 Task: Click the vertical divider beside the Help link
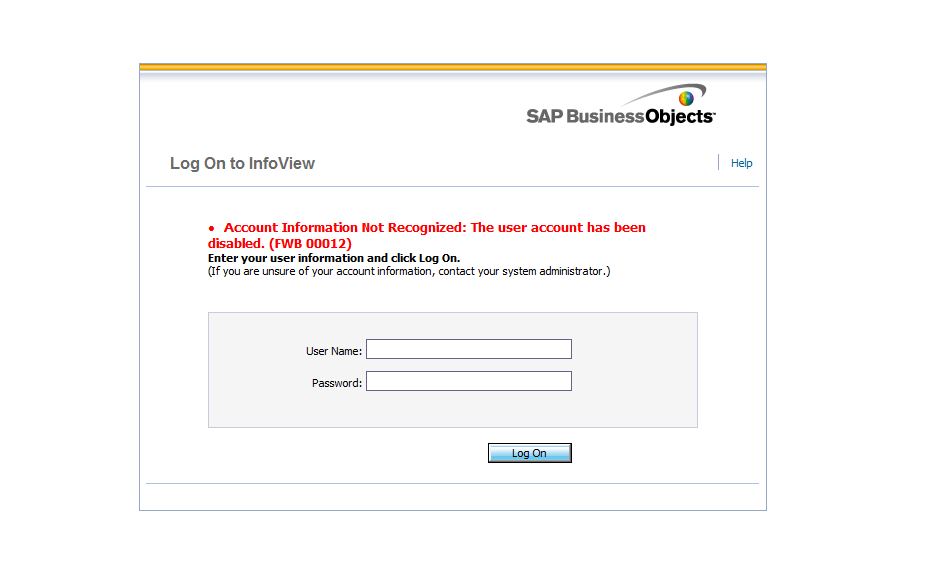719,162
